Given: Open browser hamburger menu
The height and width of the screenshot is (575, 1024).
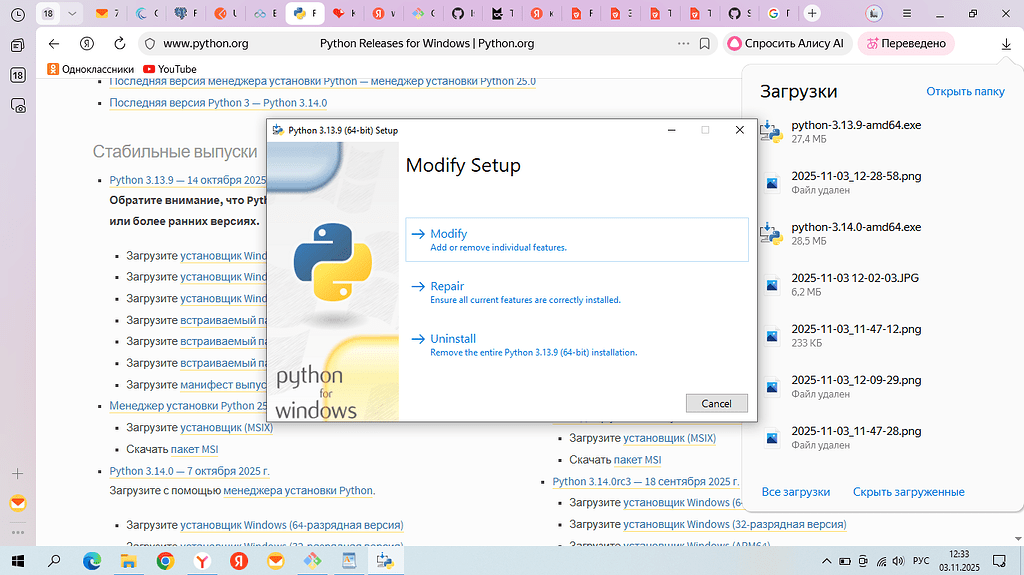Looking at the screenshot, I should [906, 13].
